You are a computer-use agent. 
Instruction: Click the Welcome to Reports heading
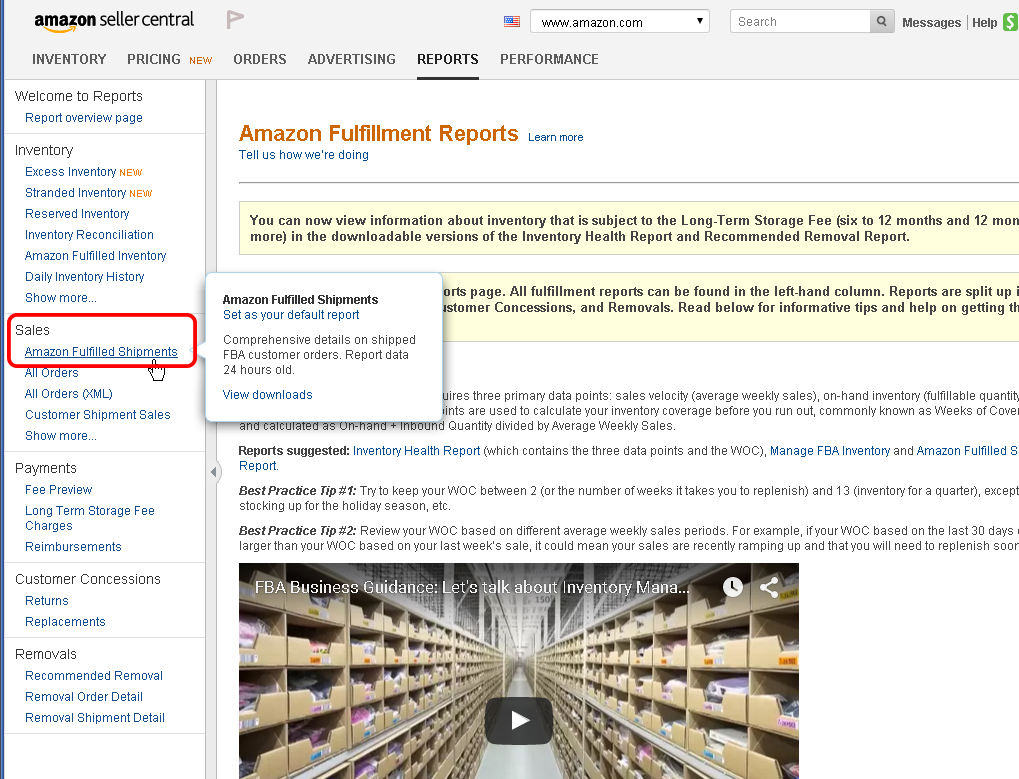tap(79, 96)
